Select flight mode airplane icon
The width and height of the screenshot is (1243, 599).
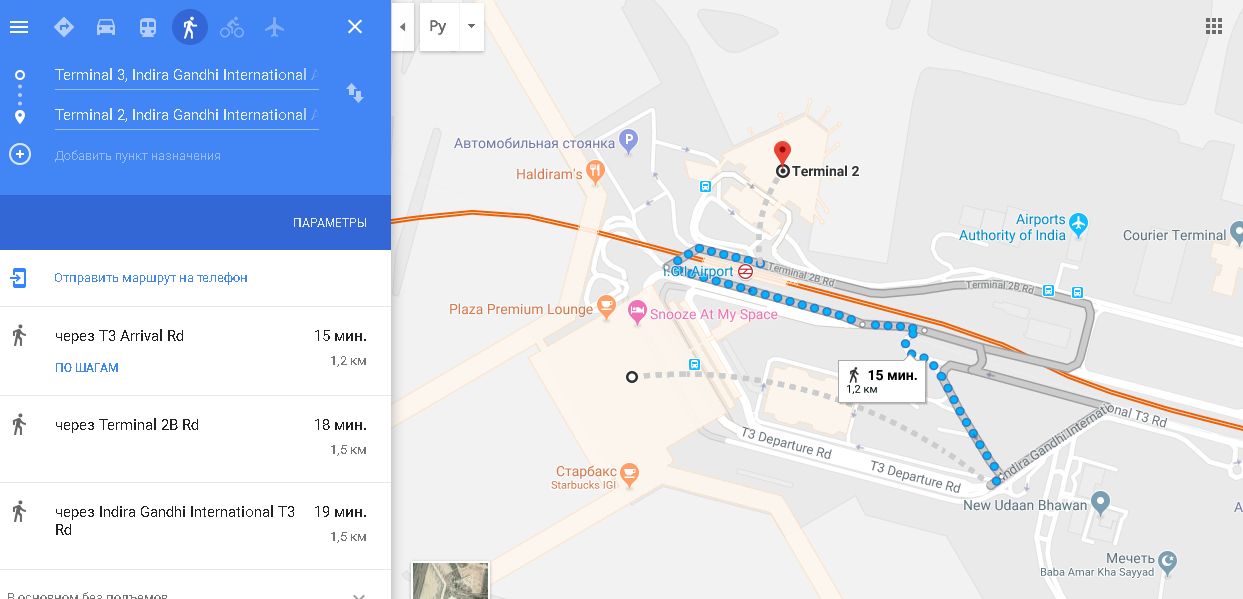coord(275,27)
